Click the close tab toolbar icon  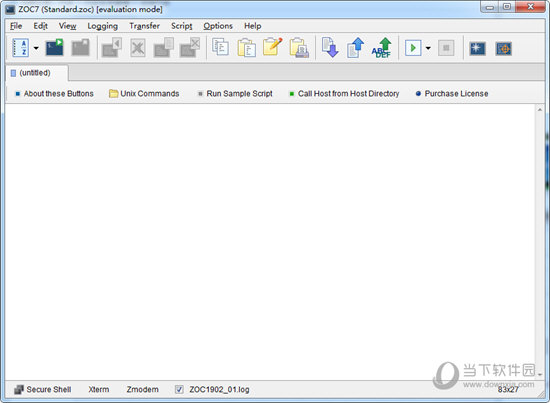(x=190, y=47)
